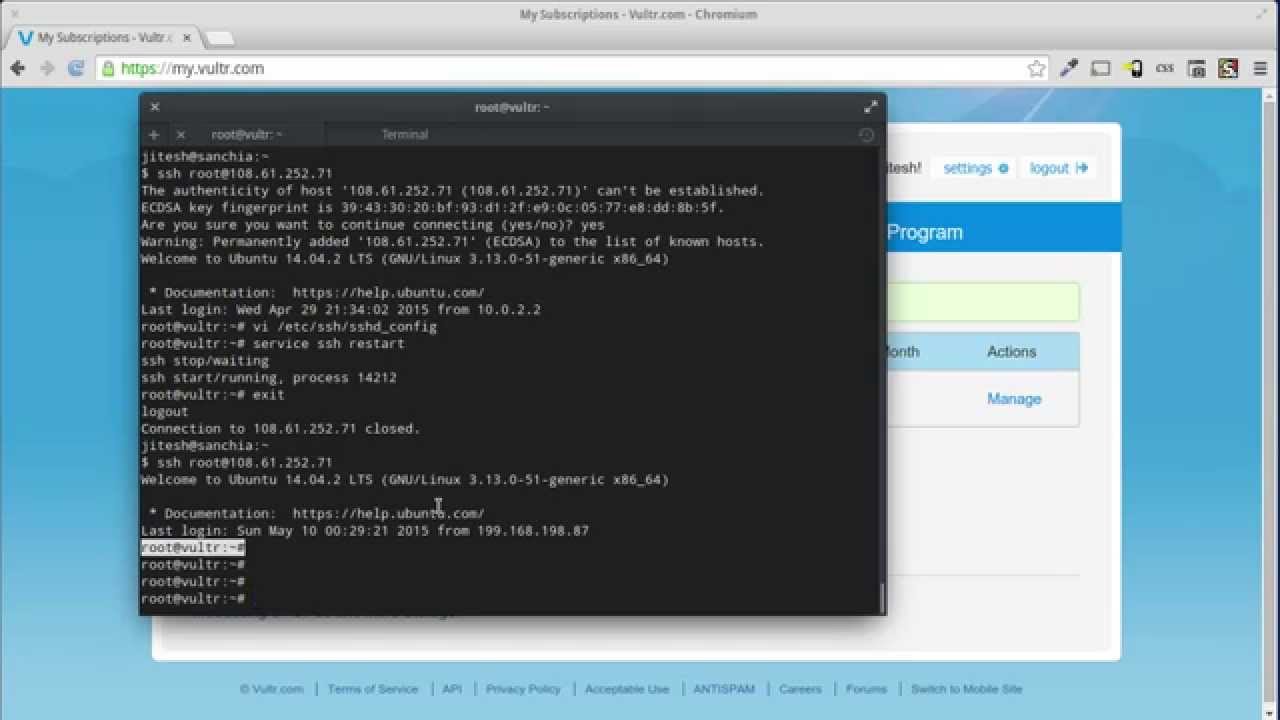Image resolution: width=1280 pixels, height=720 pixels.
Task: Select the My Subscriptions - Vultr tab
Action: tap(103, 38)
